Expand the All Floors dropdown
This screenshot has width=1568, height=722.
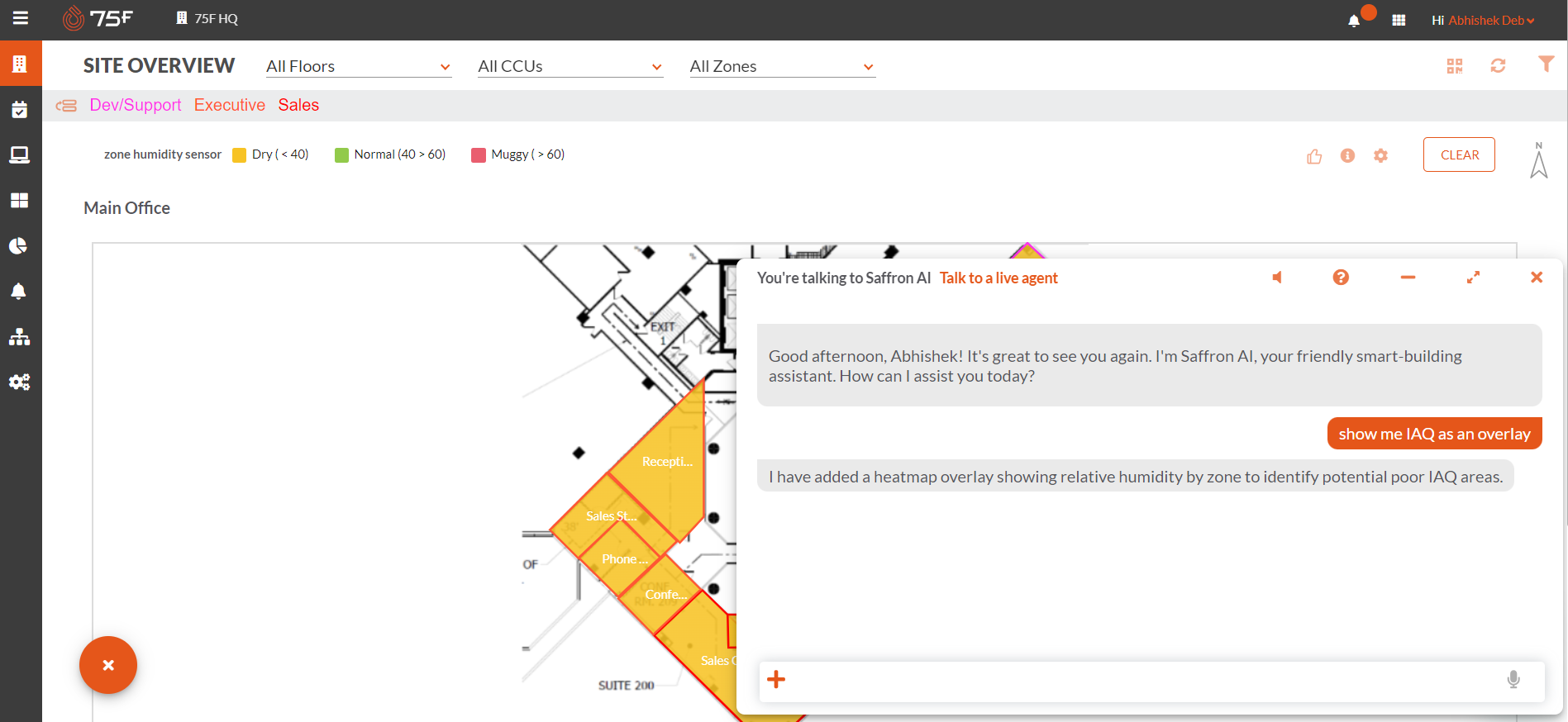359,66
